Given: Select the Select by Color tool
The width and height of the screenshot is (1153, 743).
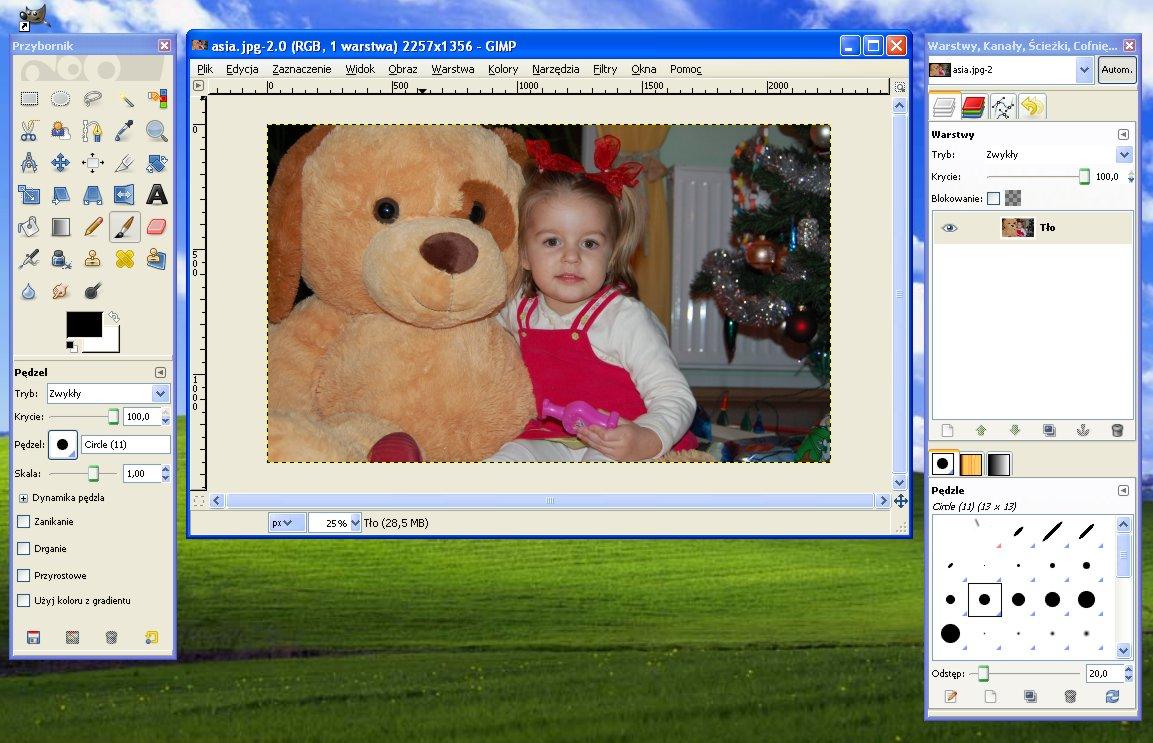Looking at the screenshot, I should tap(157, 99).
